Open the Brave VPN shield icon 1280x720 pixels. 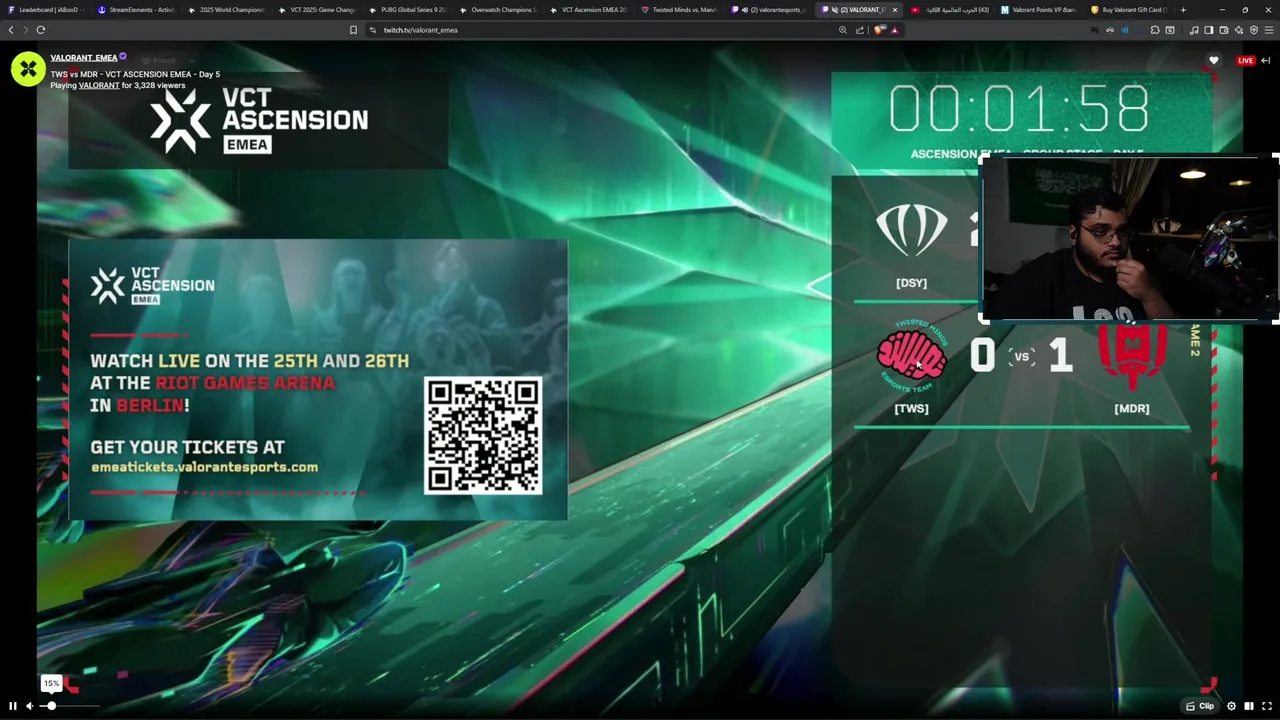[x=1254, y=30]
